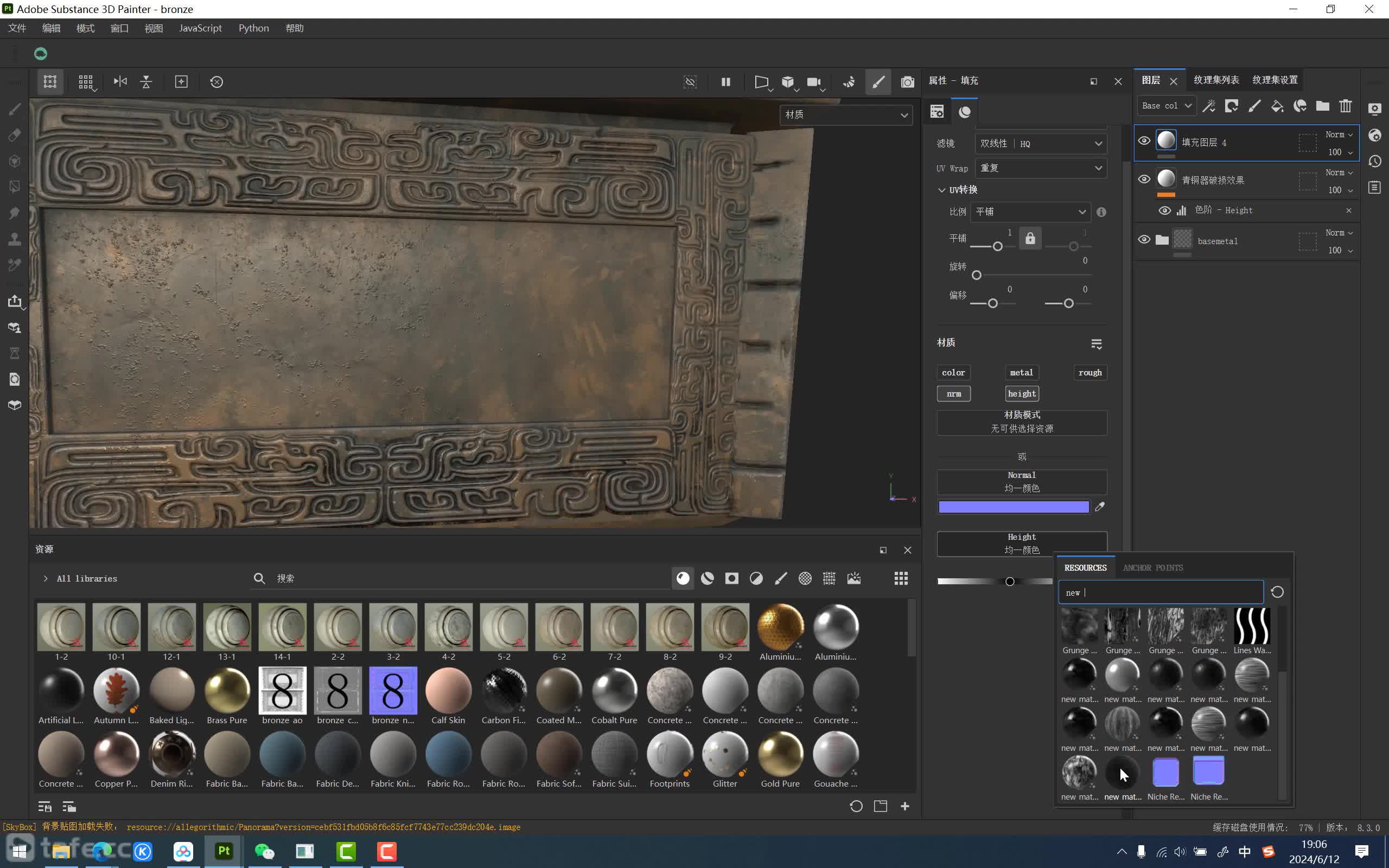Screen dimensions: 1389x868
Task: Click the resources search field containing new
Action: pyautogui.click(x=1161, y=592)
